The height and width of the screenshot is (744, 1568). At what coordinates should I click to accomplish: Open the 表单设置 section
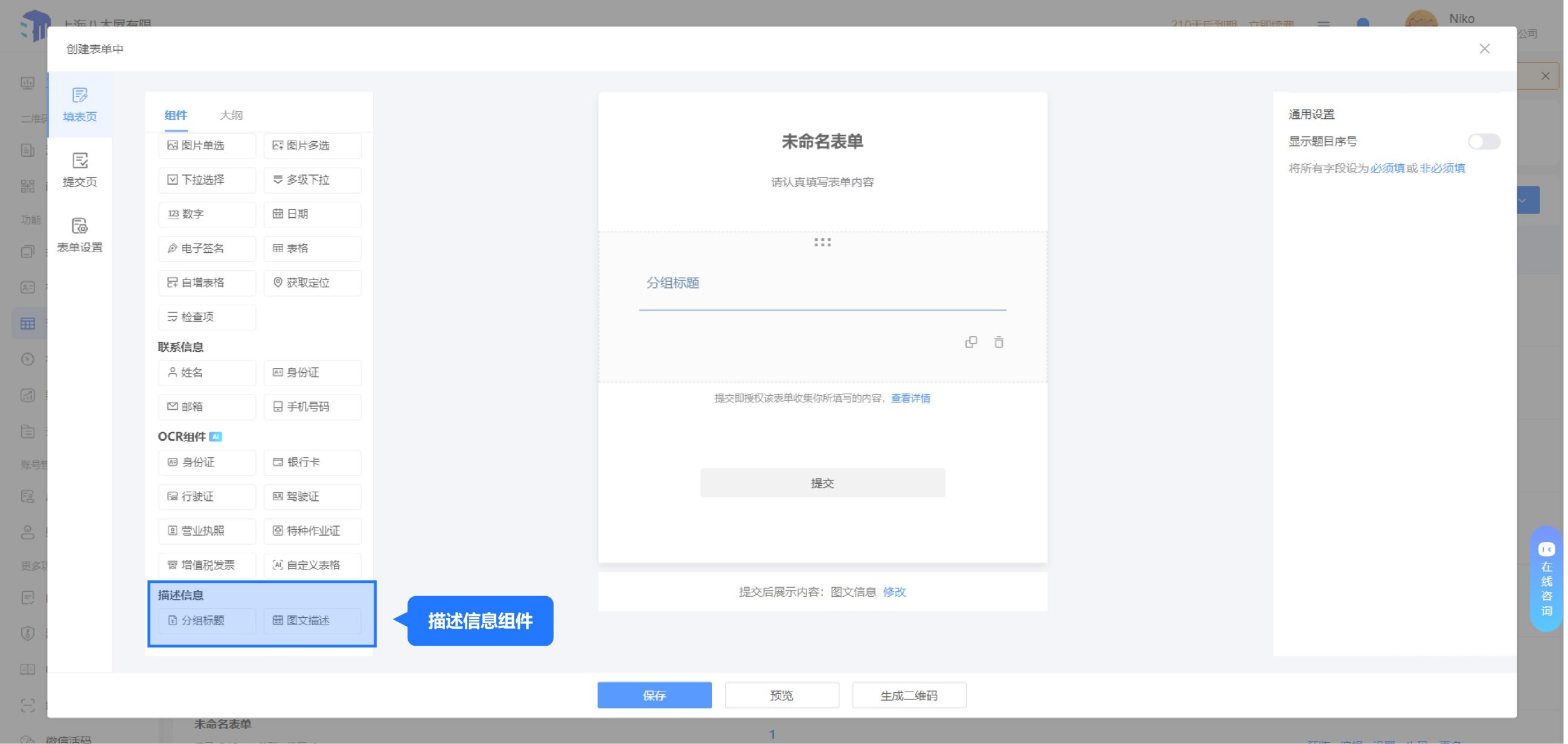[x=80, y=235]
